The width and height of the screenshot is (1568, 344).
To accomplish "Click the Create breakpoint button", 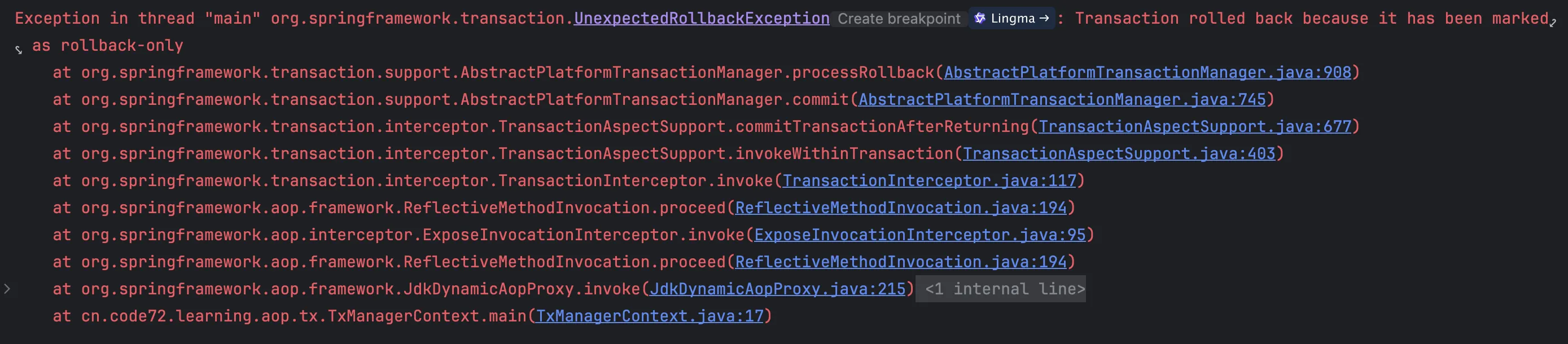I will point(899,19).
